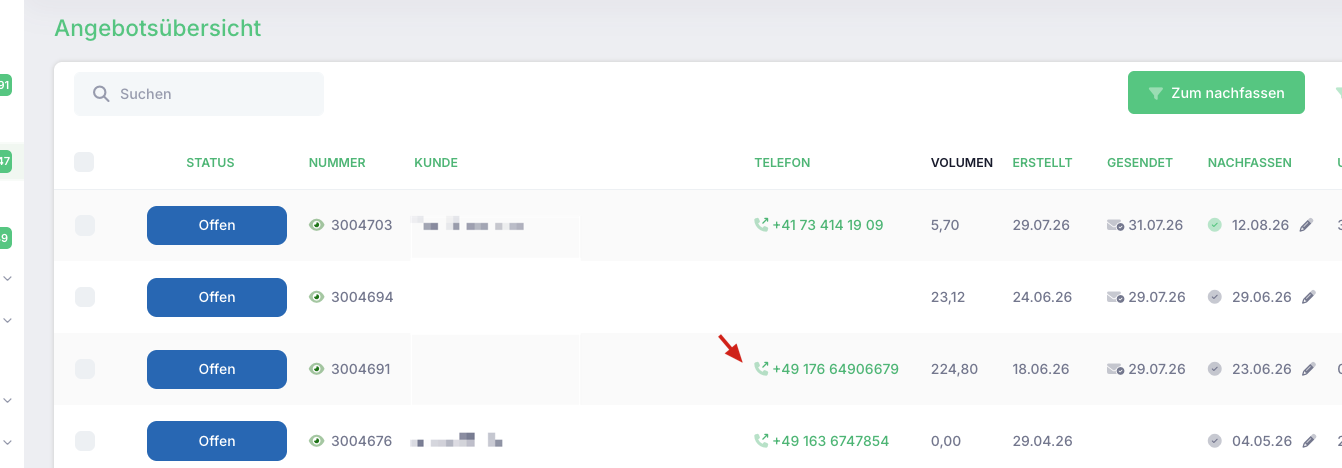Open the Offen status dropdown for 3004694

pyautogui.click(x=217, y=297)
